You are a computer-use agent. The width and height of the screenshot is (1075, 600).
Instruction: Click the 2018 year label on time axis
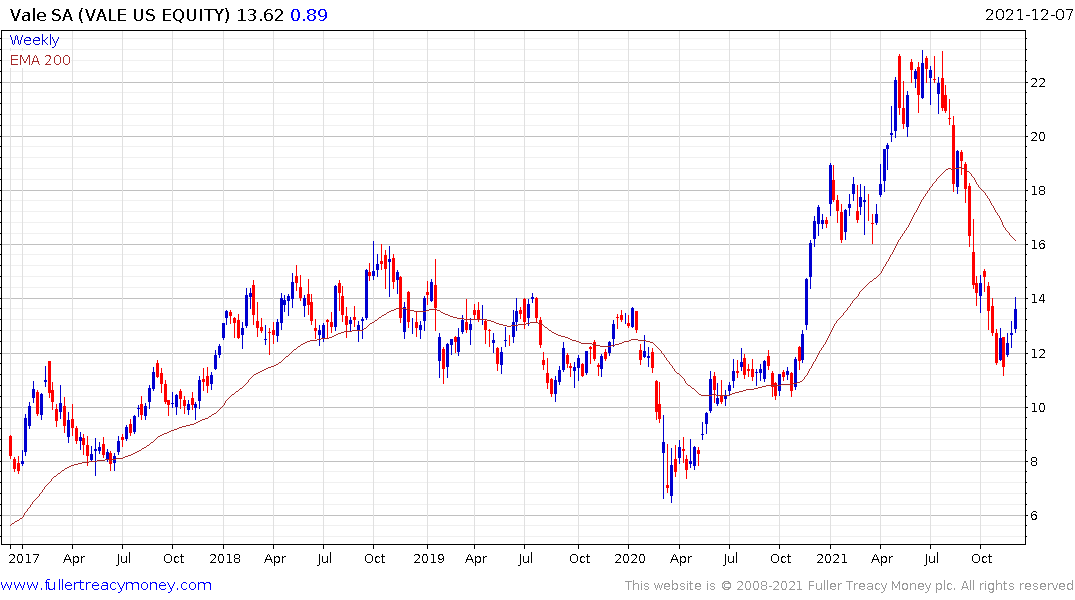(x=225, y=558)
